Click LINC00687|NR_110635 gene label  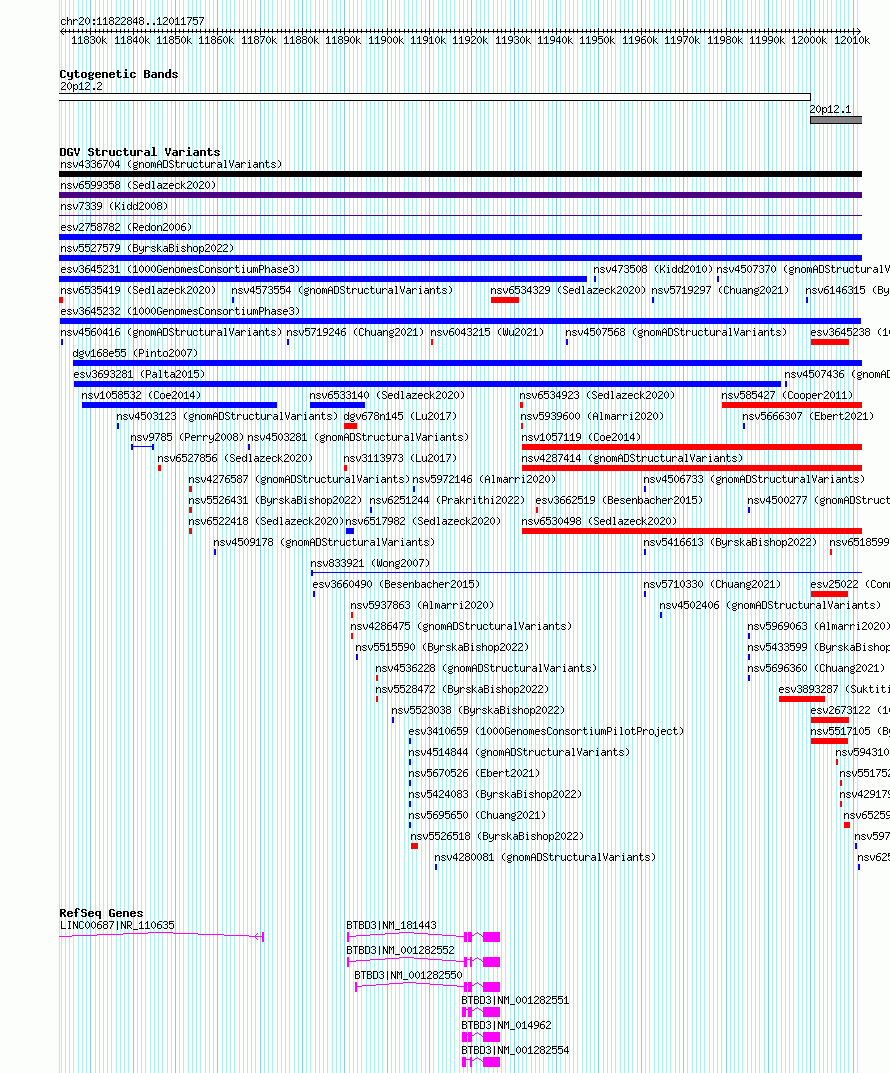click(118, 925)
